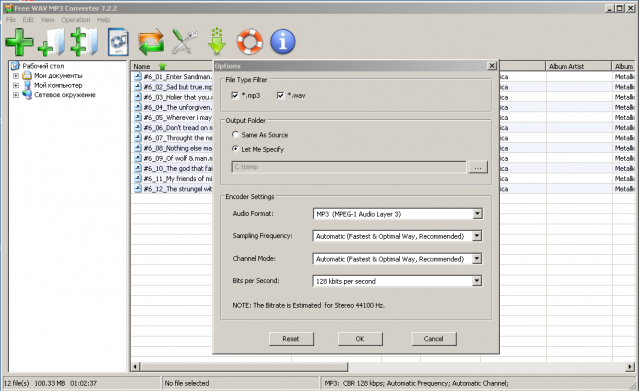This screenshot has width=639, height=391.
Task: Select Рабочий стол tree item label
Action: click(43, 66)
